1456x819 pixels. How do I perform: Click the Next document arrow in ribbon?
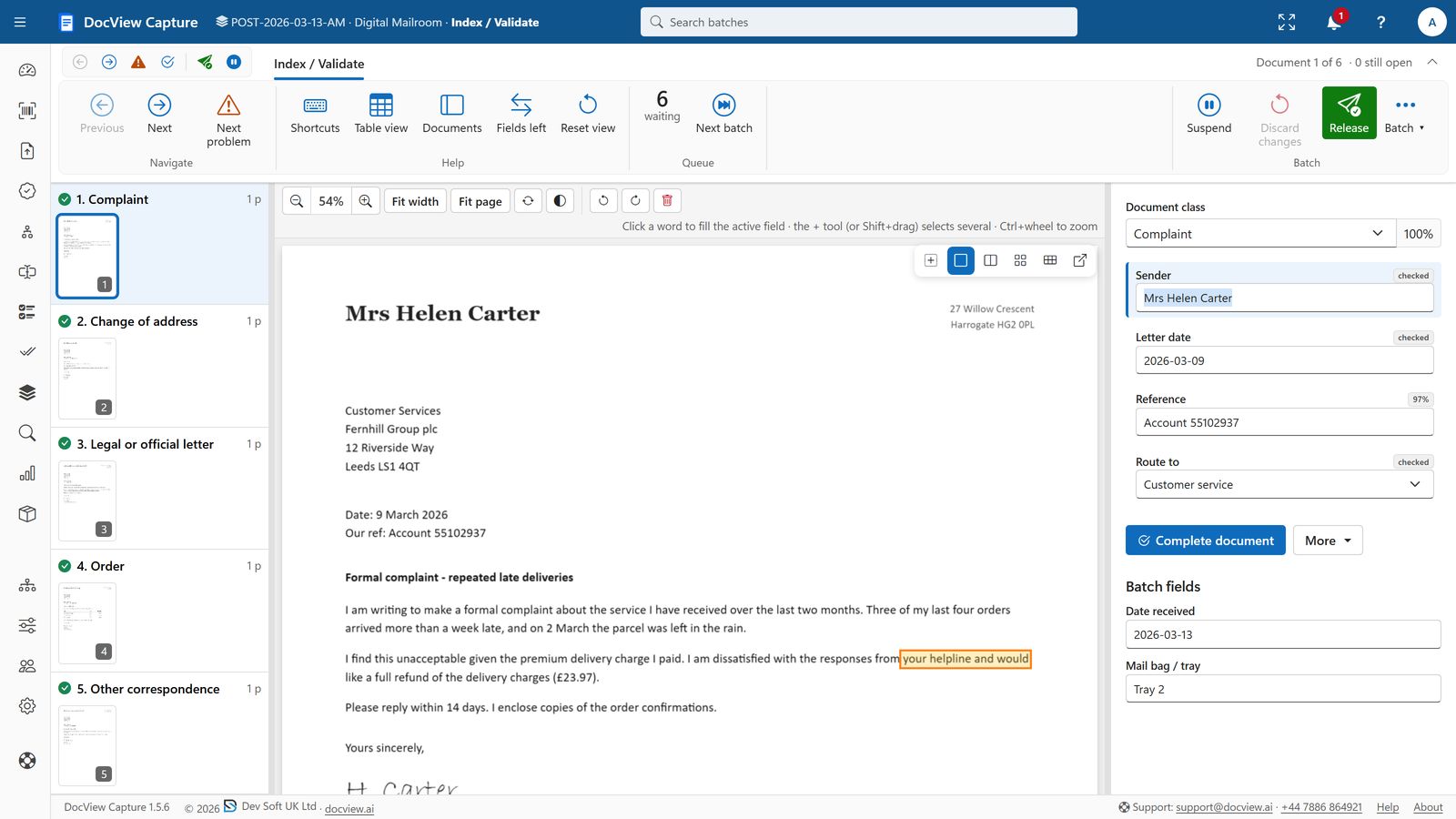click(159, 114)
